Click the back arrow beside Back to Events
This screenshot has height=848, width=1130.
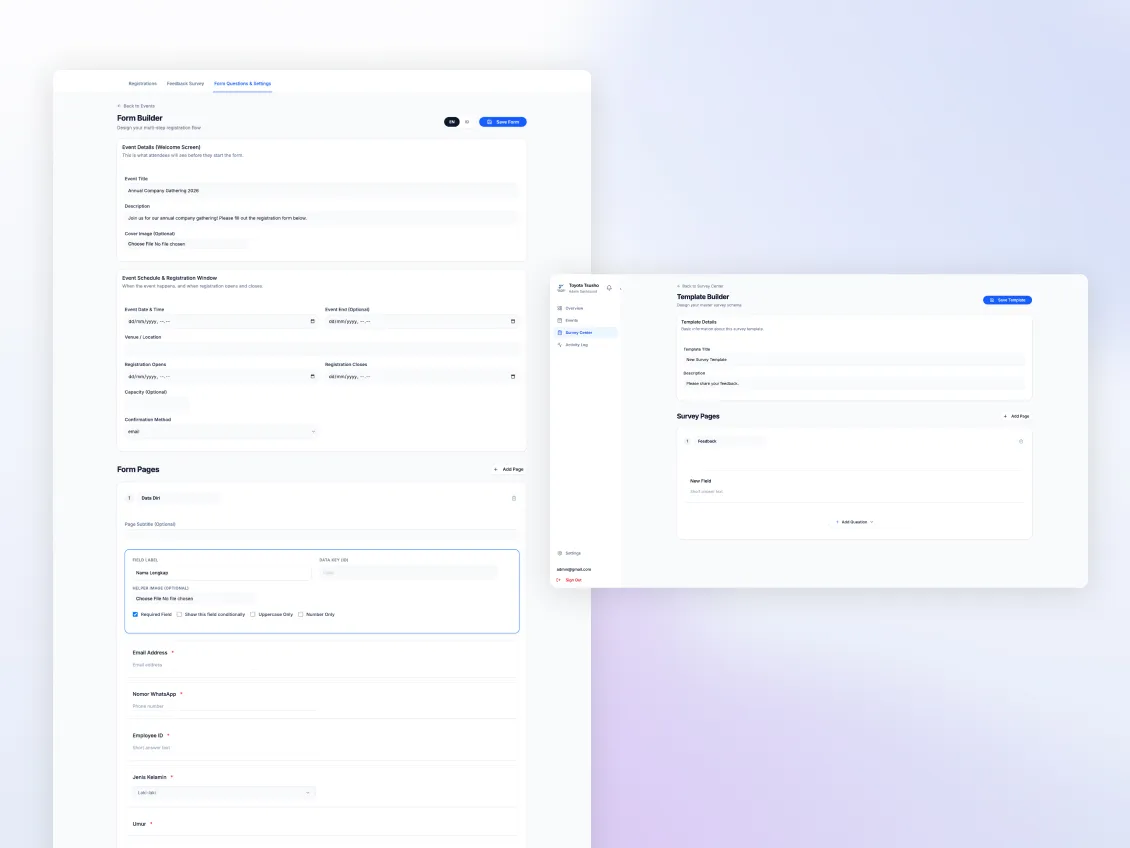pos(119,106)
